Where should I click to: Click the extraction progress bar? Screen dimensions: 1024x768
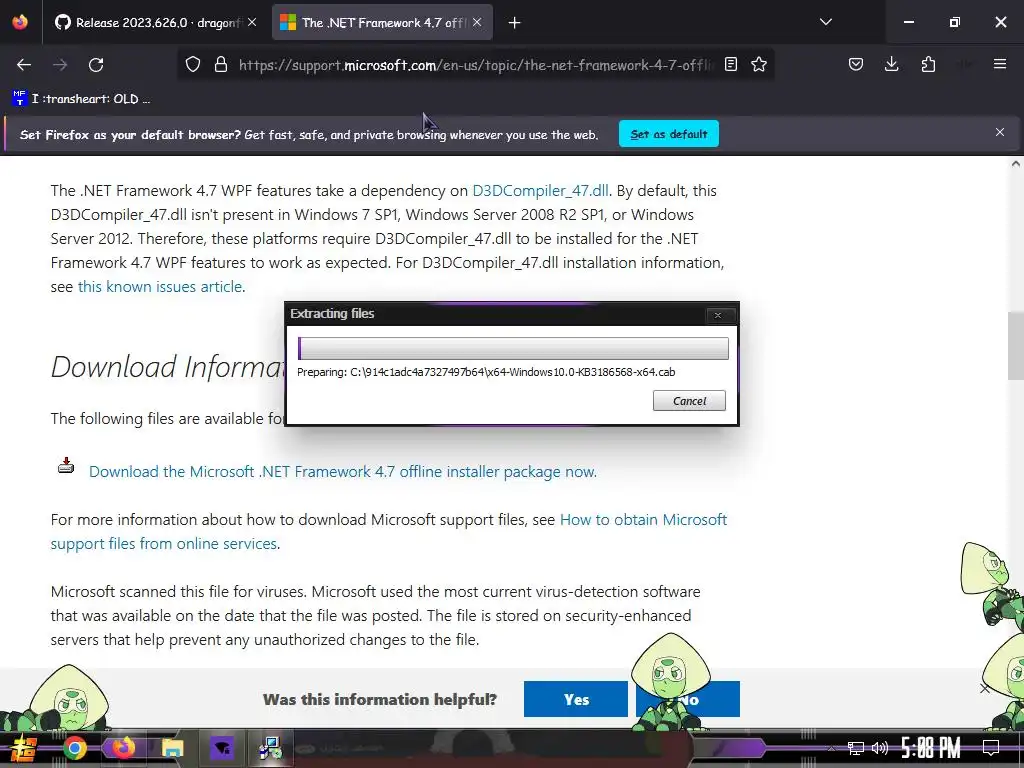click(x=513, y=349)
